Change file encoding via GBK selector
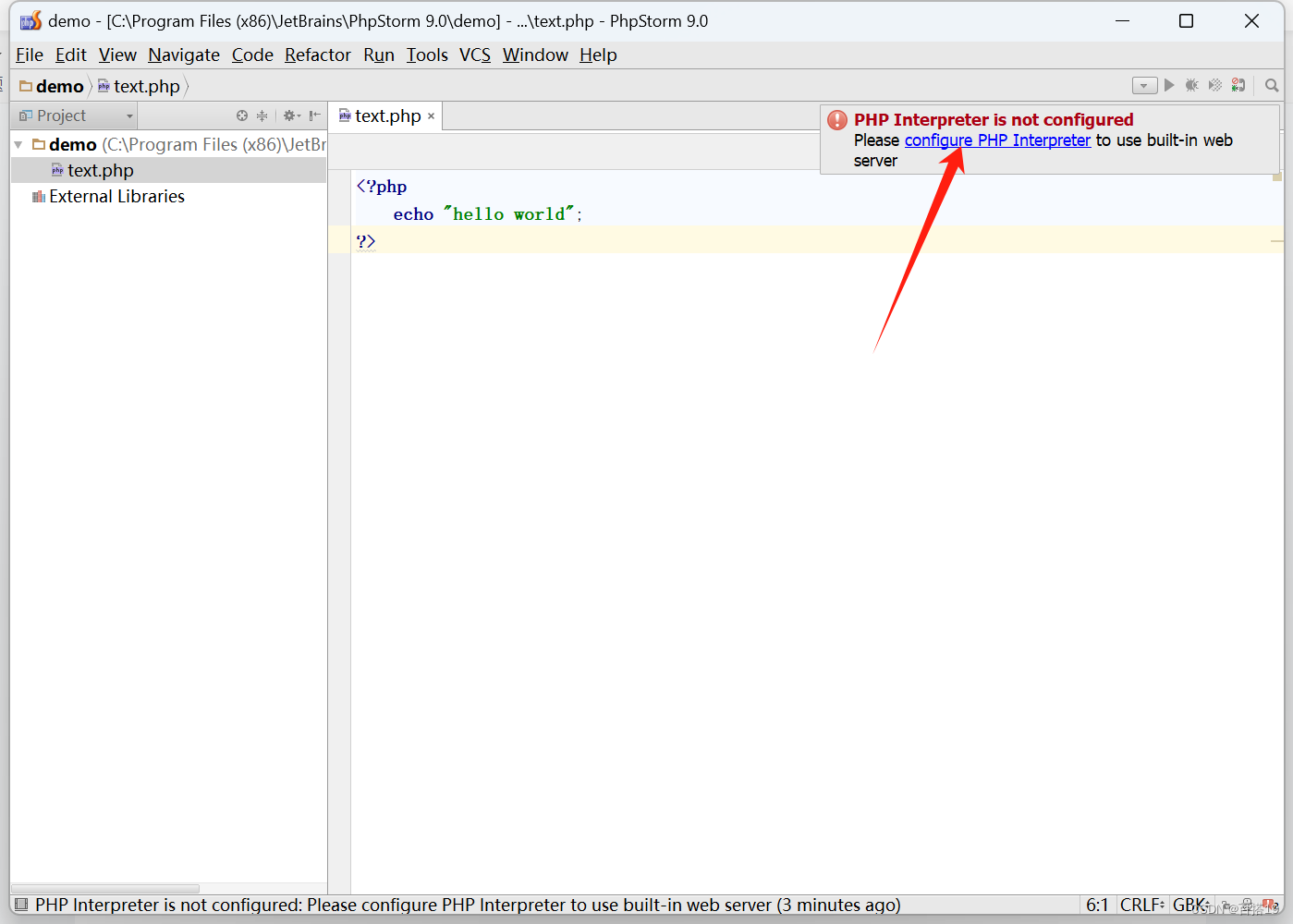 (1190, 905)
